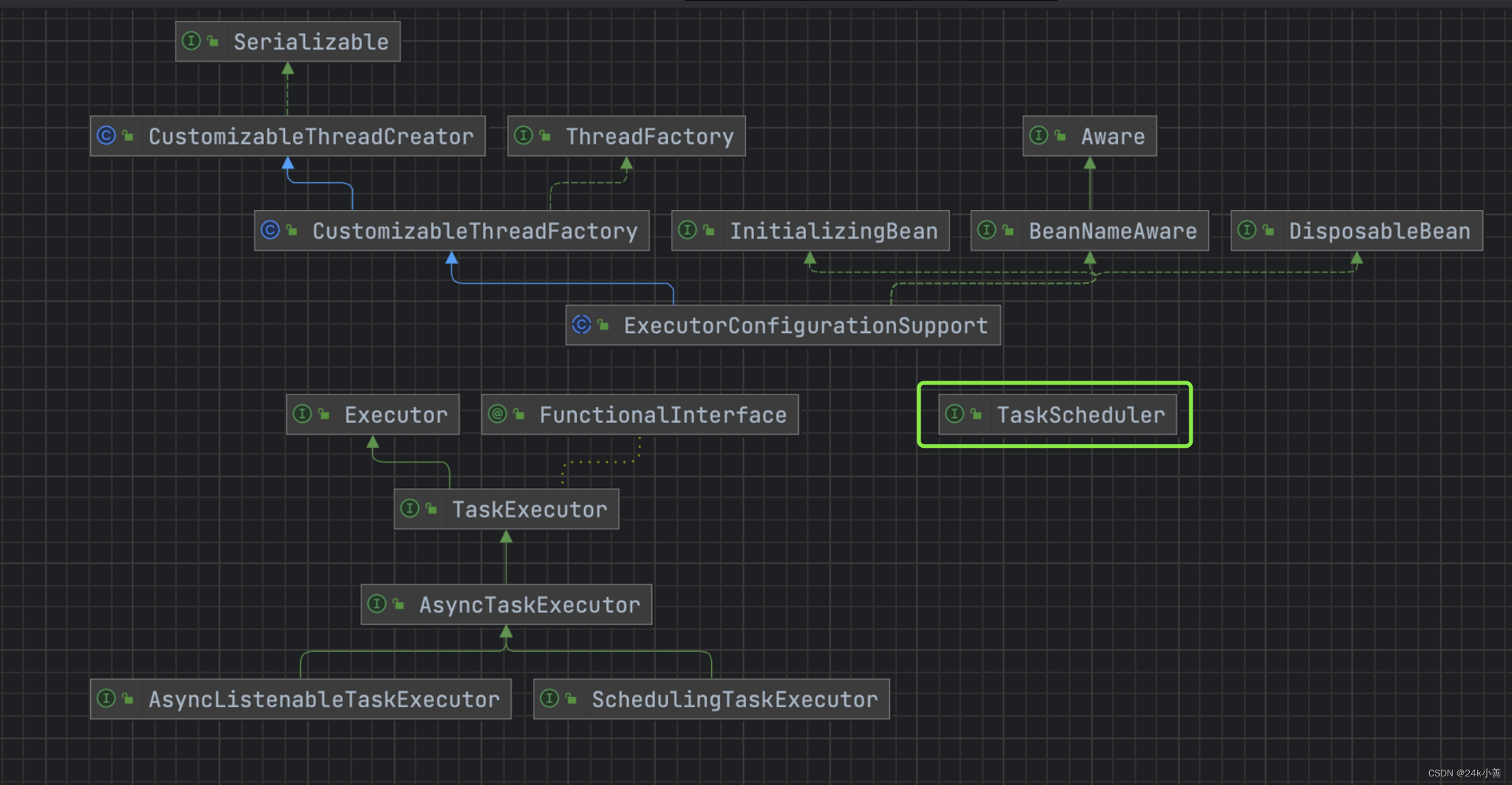Select the InitializingBean diagram node
This screenshot has height=785, width=1512.
click(x=833, y=231)
